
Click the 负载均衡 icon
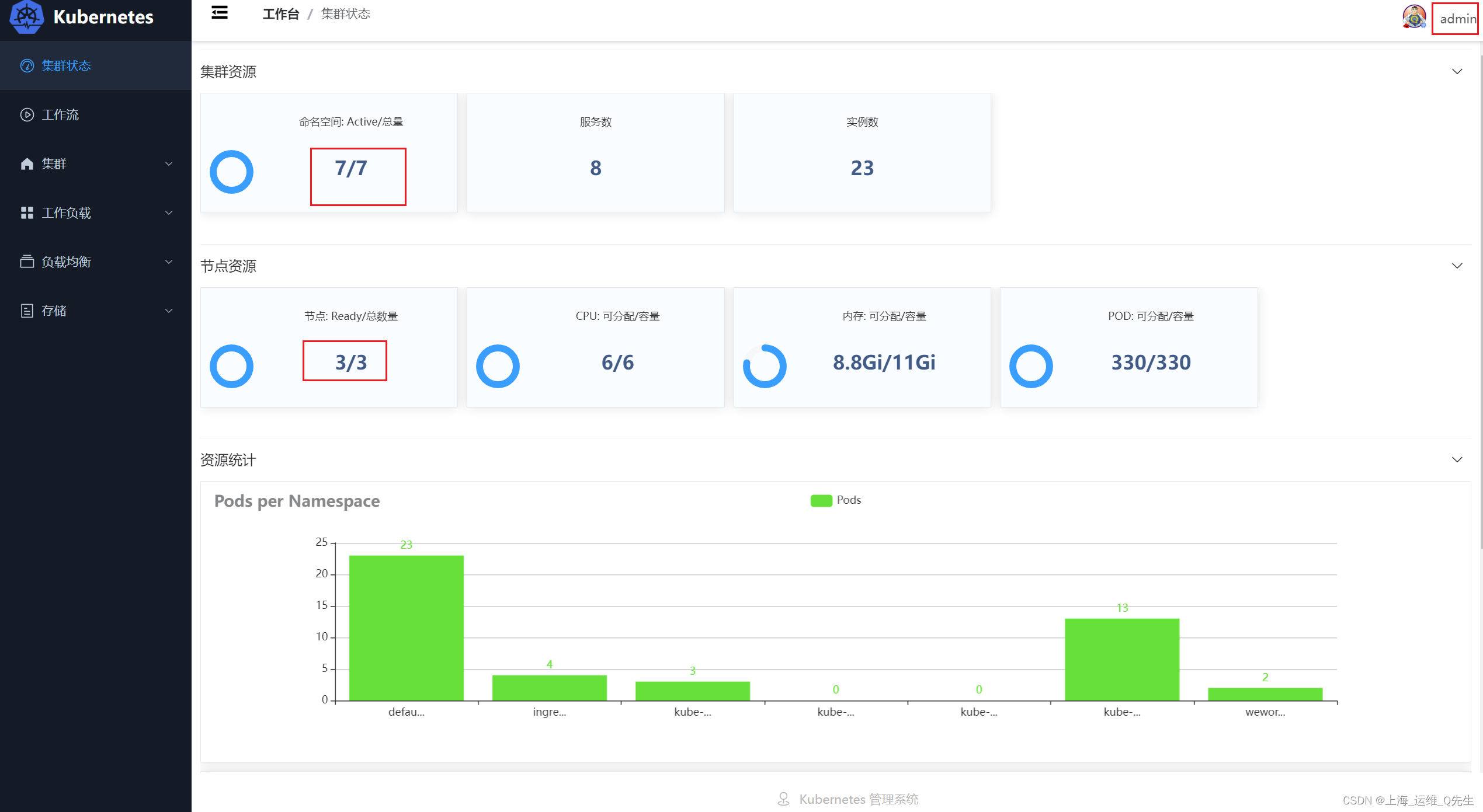tap(27, 262)
